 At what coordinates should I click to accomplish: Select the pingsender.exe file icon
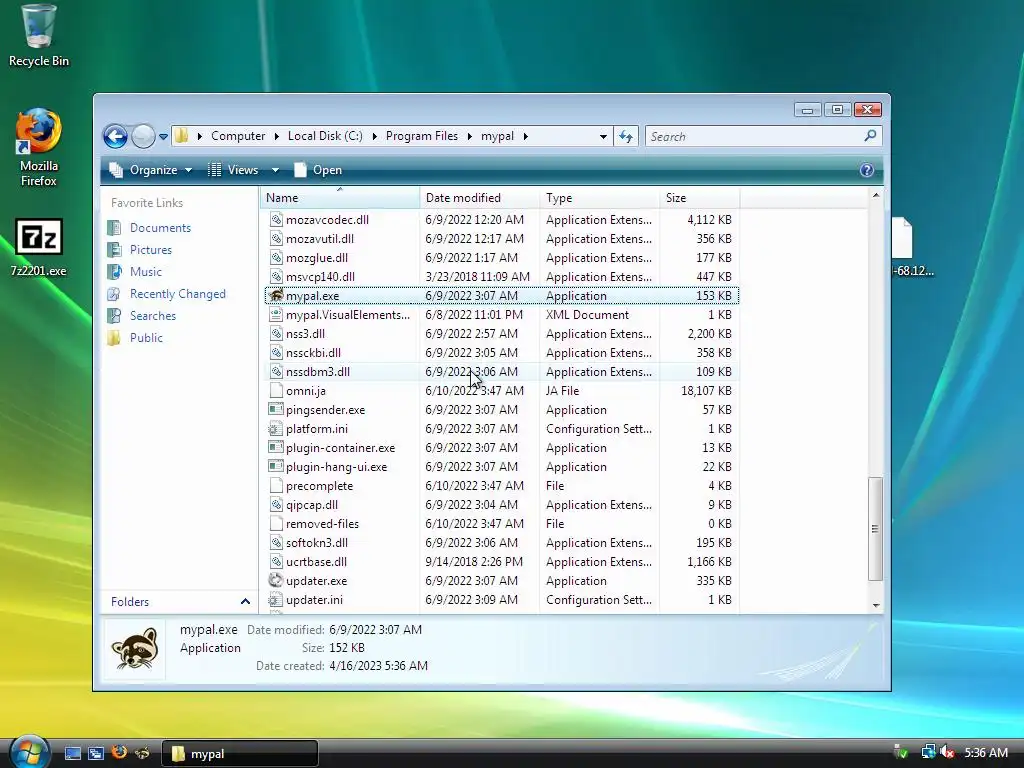pos(276,409)
